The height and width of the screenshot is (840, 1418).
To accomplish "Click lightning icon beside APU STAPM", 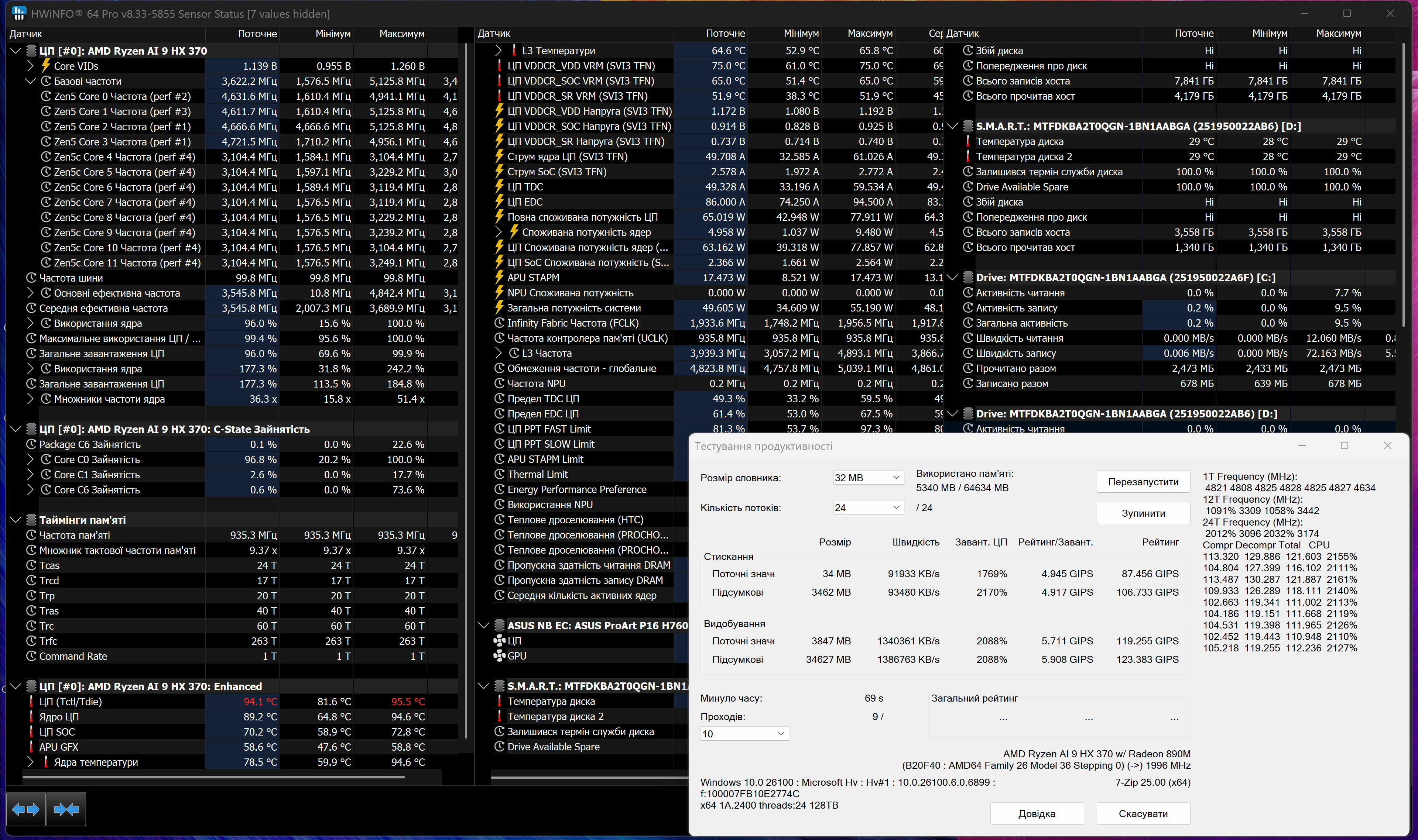I will [x=499, y=278].
